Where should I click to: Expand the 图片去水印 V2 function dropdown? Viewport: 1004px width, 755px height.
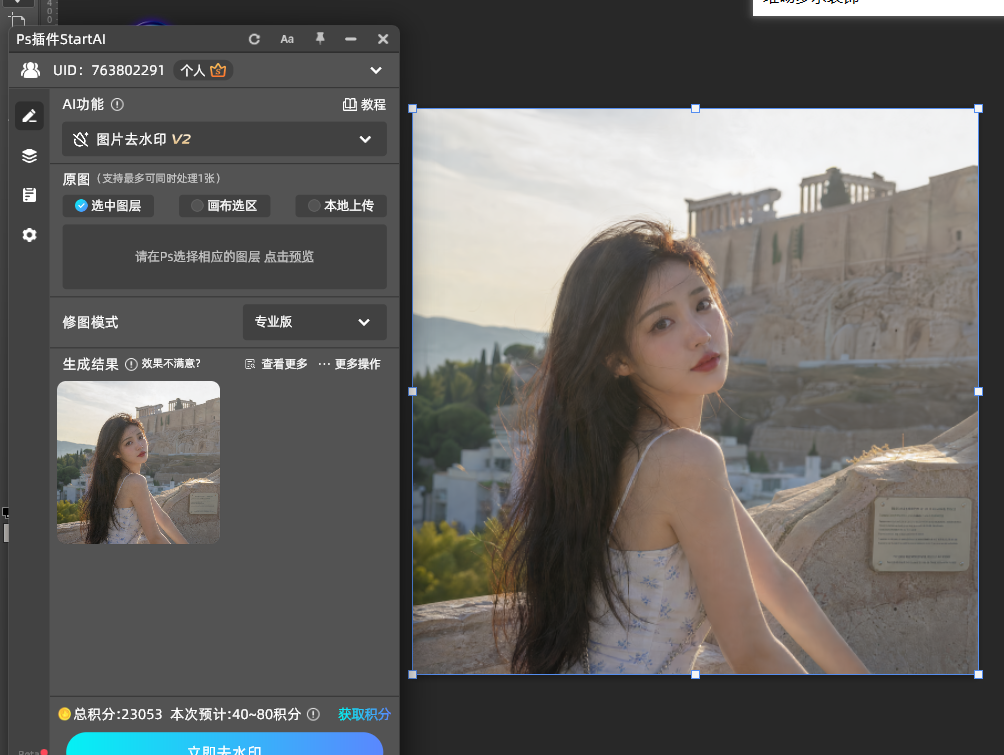[224, 139]
